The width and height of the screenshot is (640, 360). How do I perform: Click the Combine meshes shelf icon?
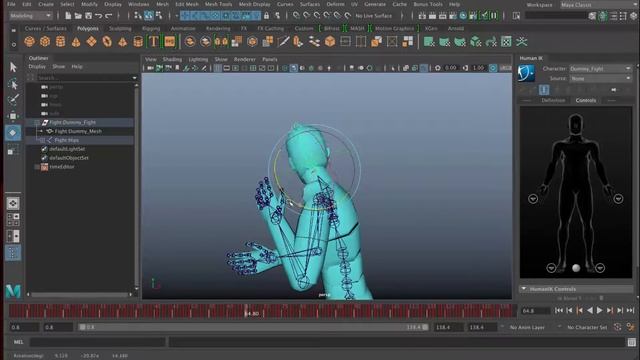(189, 41)
